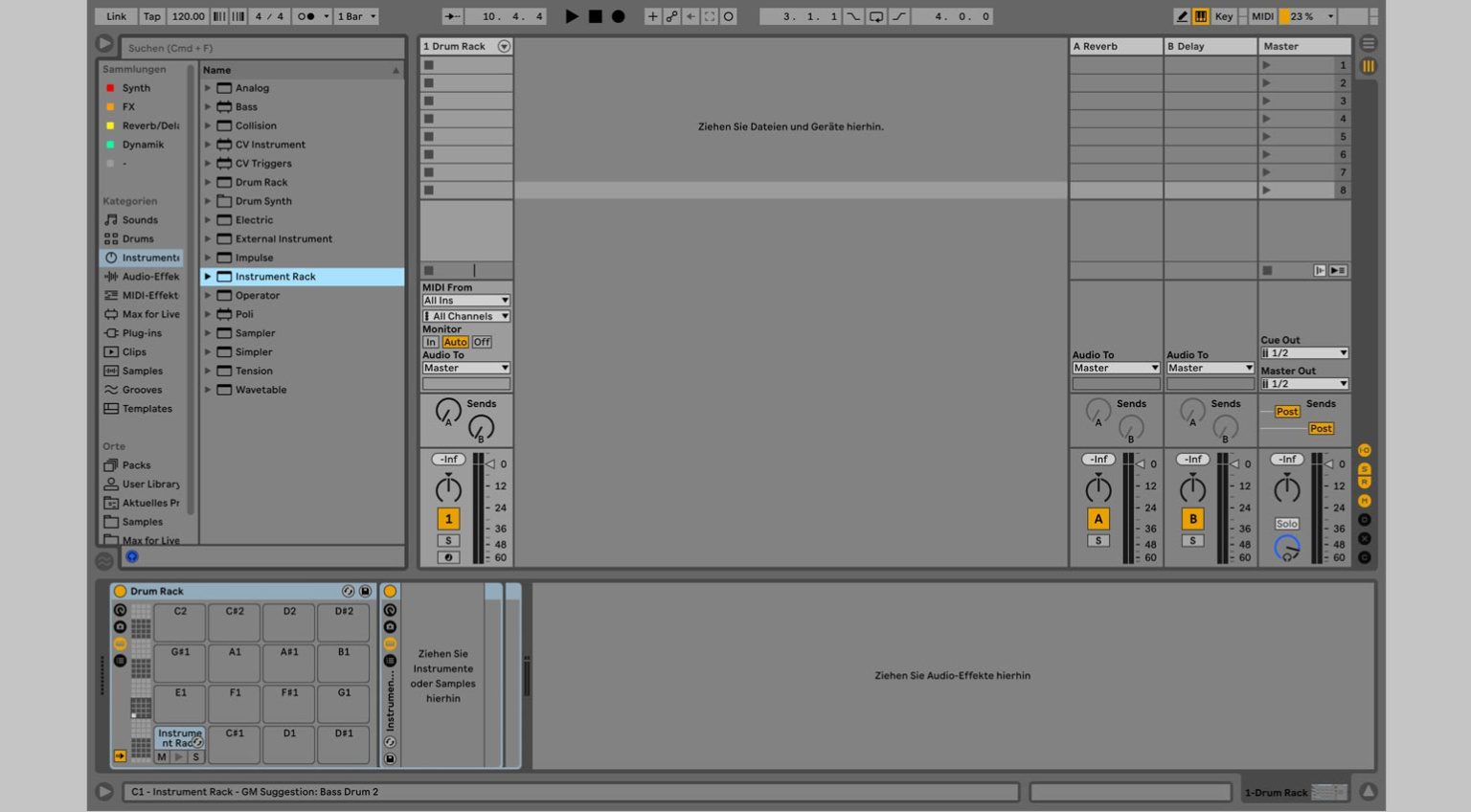The image size is (1471, 812).
Task: Enable Solo on the Master track
Action: click(1286, 524)
